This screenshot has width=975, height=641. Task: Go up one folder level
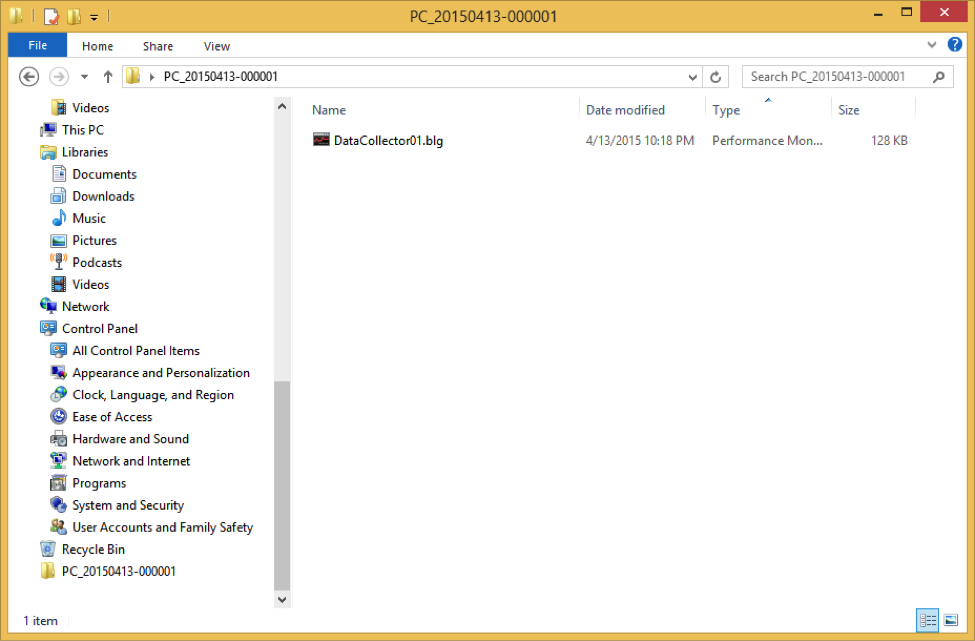108,76
